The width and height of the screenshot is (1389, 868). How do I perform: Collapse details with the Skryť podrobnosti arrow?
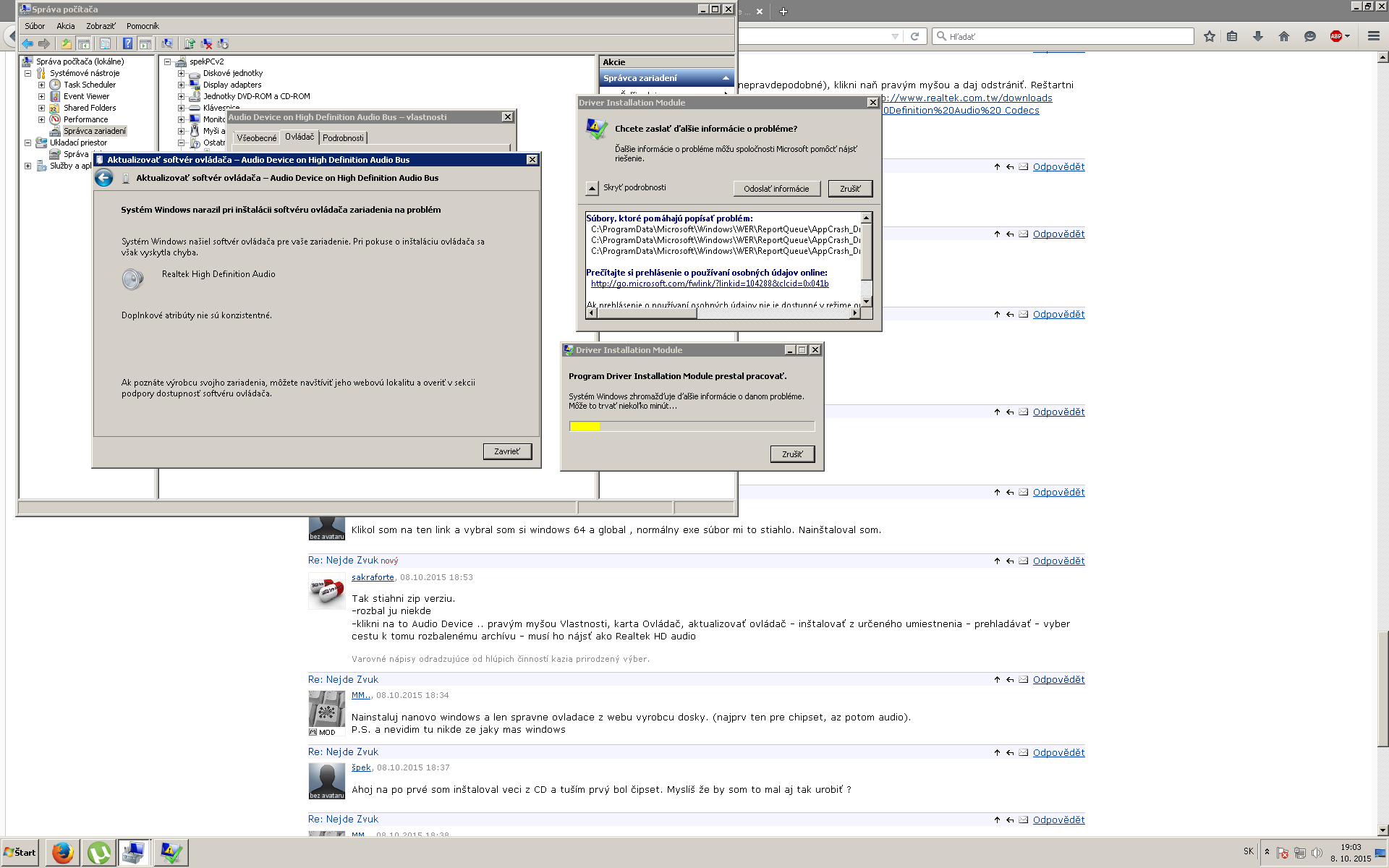click(592, 188)
